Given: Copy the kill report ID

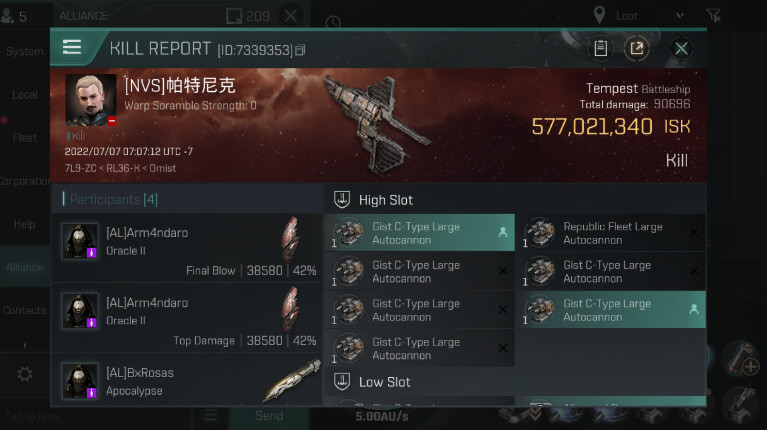Looking at the screenshot, I should click(300, 50).
